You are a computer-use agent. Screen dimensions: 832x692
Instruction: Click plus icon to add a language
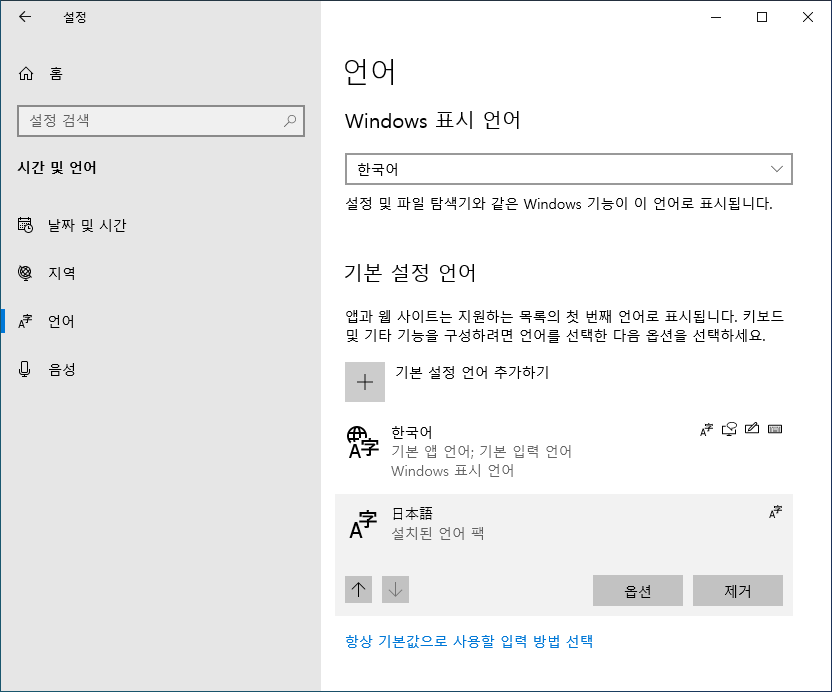click(x=365, y=382)
